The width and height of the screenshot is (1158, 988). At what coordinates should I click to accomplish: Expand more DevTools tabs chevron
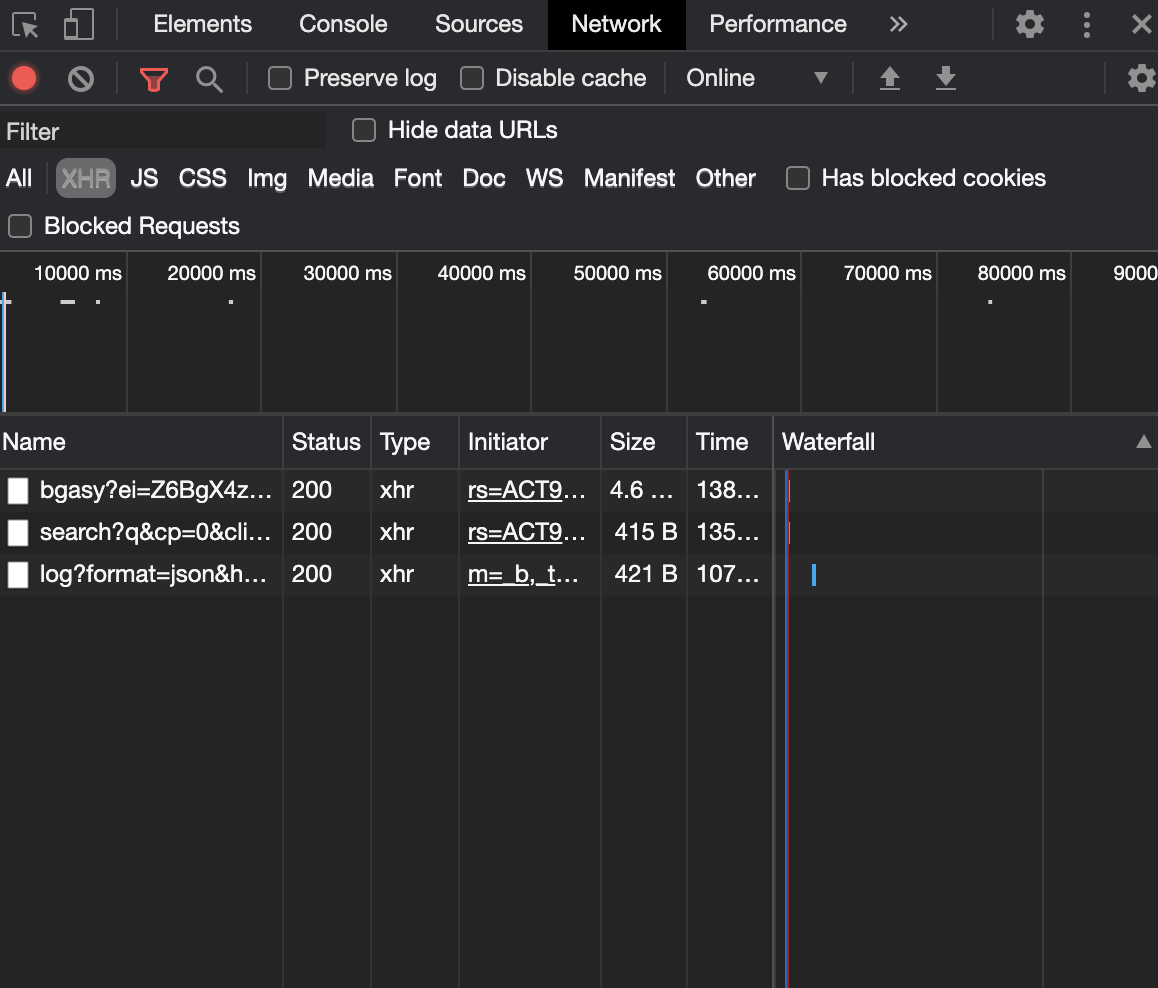click(x=898, y=24)
